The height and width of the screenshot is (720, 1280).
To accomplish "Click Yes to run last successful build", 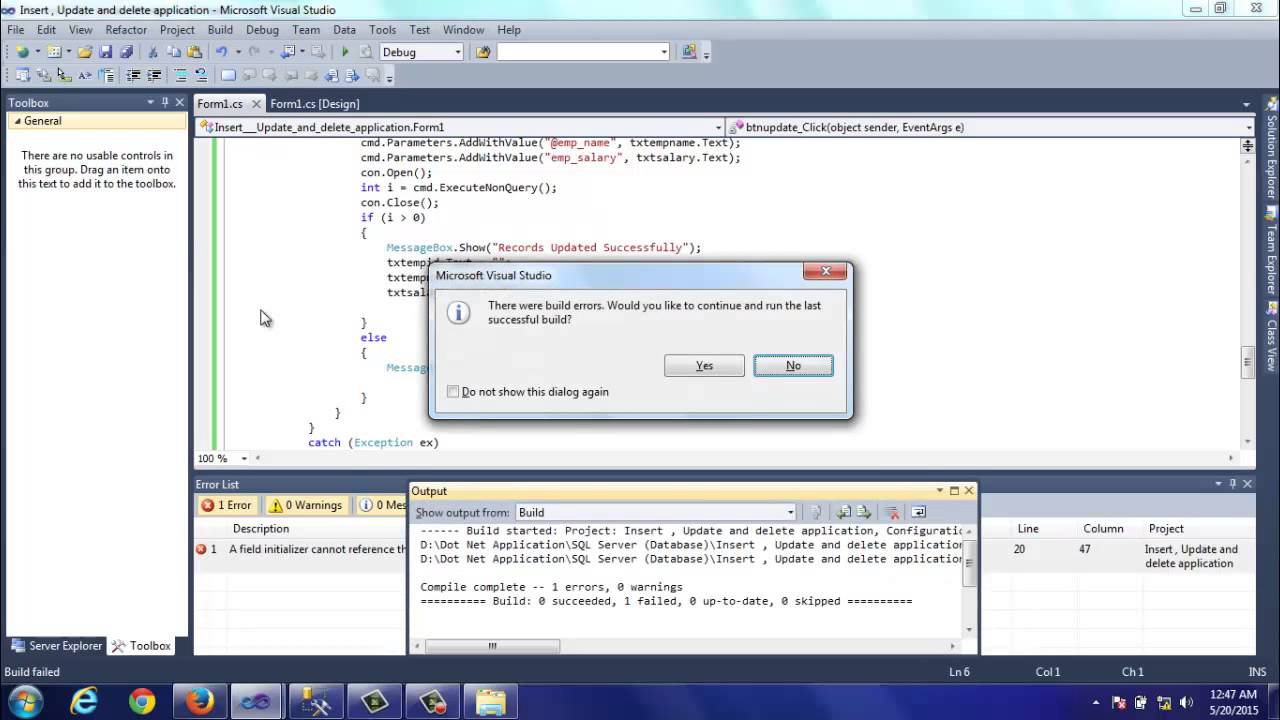I will coord(704,366).
